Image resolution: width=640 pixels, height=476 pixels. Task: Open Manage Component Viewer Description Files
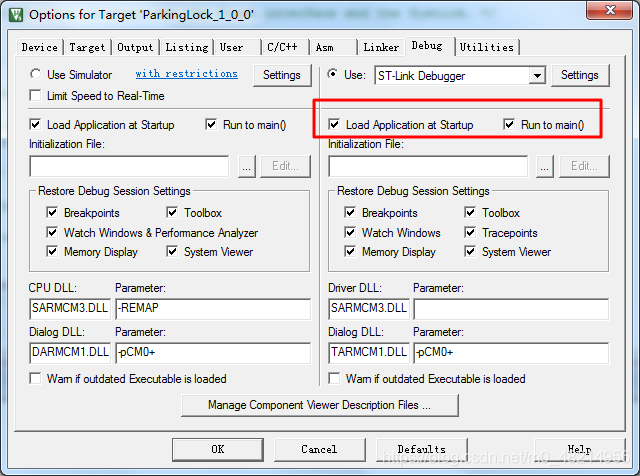[x=320, y=405]
